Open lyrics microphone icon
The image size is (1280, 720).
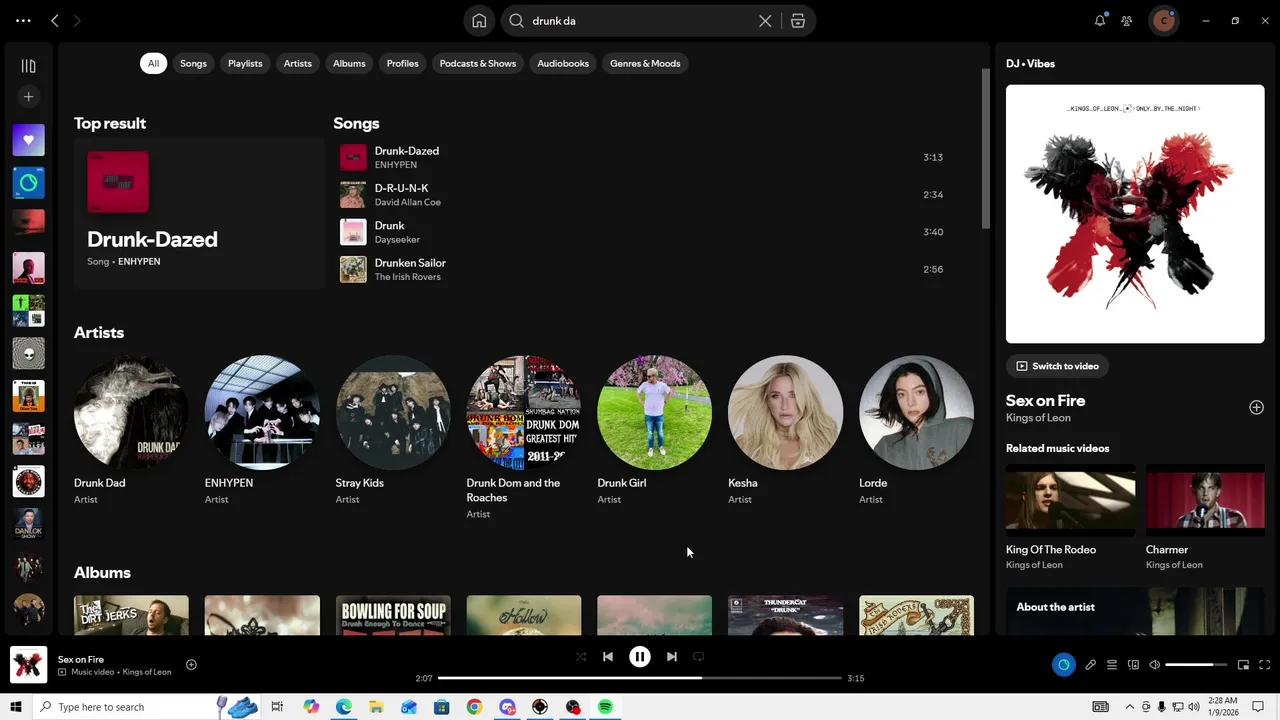pos(1090,665)
